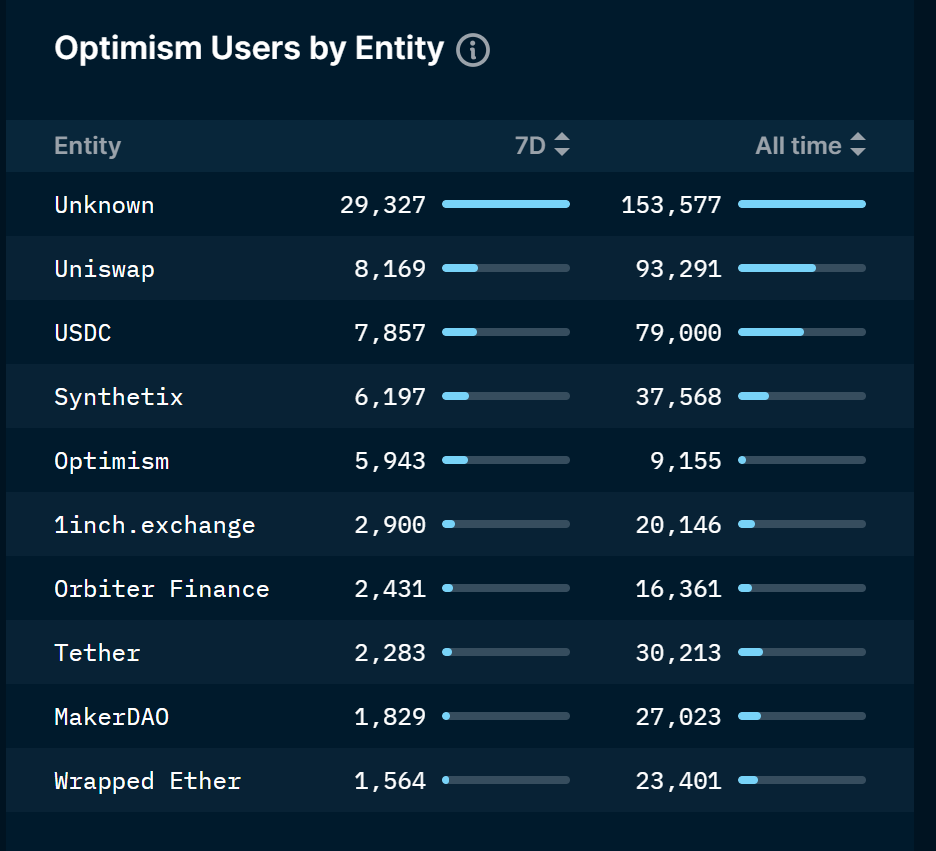
Task: Click the All time column header label
Action: (798, 146)
